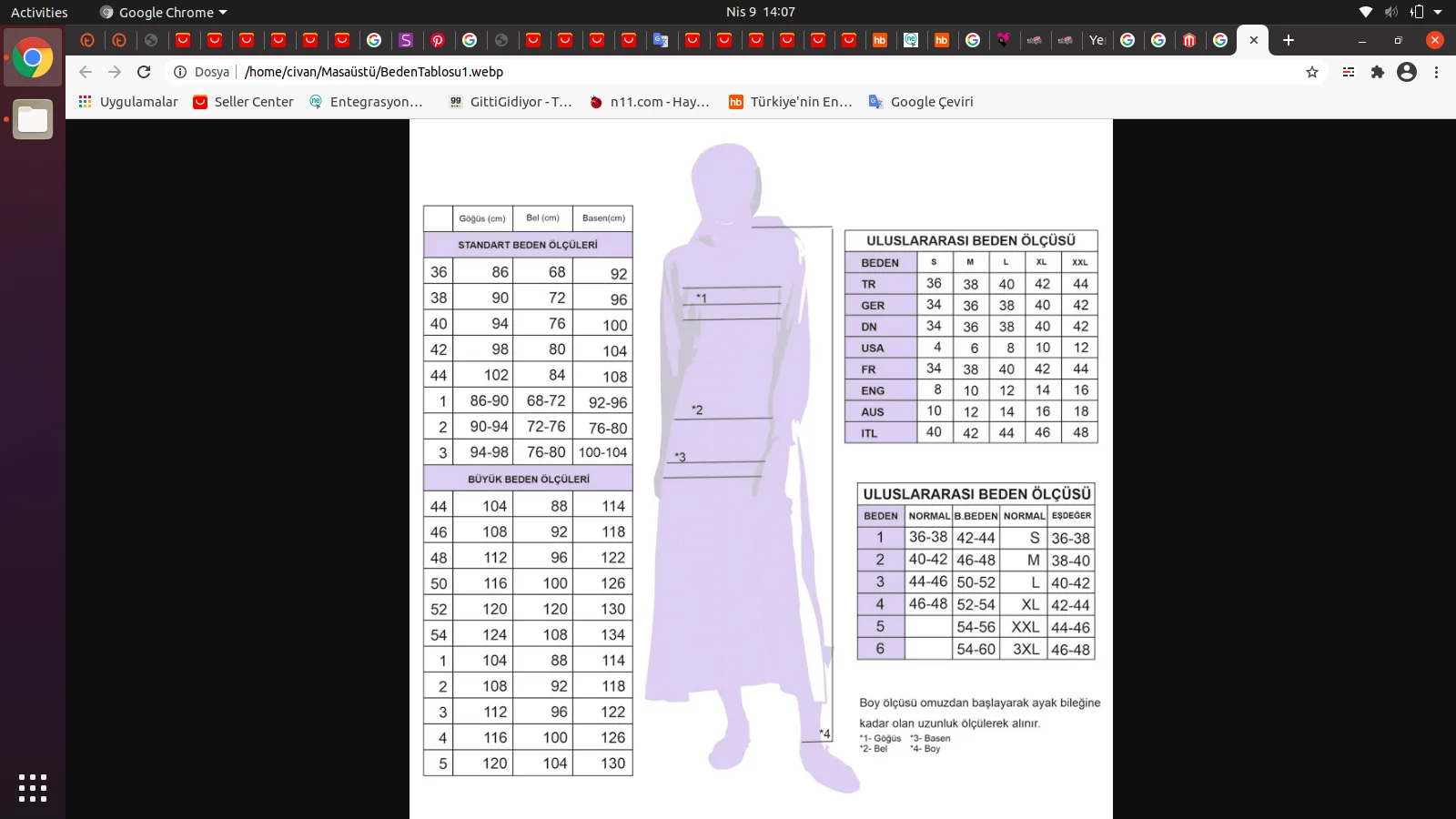Viewport: 1456px width, 819px height.
Task: Click STANDART BEDEN ÖLÇÜLERİ header
Action: tap(528, 245)
